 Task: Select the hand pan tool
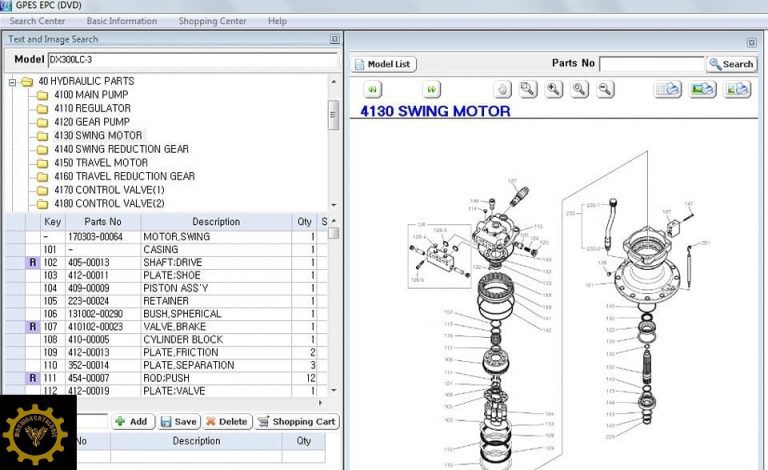click(502, 89)
